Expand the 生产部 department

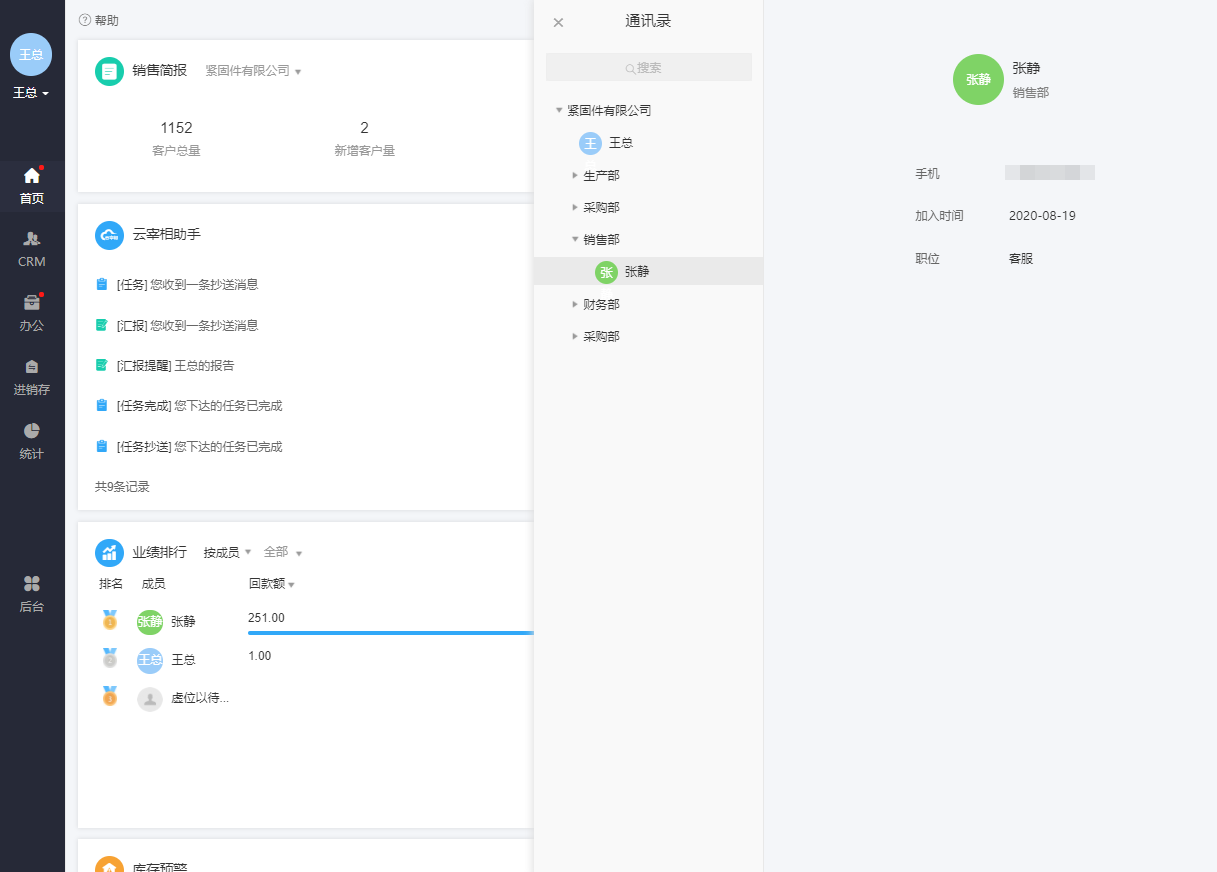pyautogui.click(x=575, y=175)
